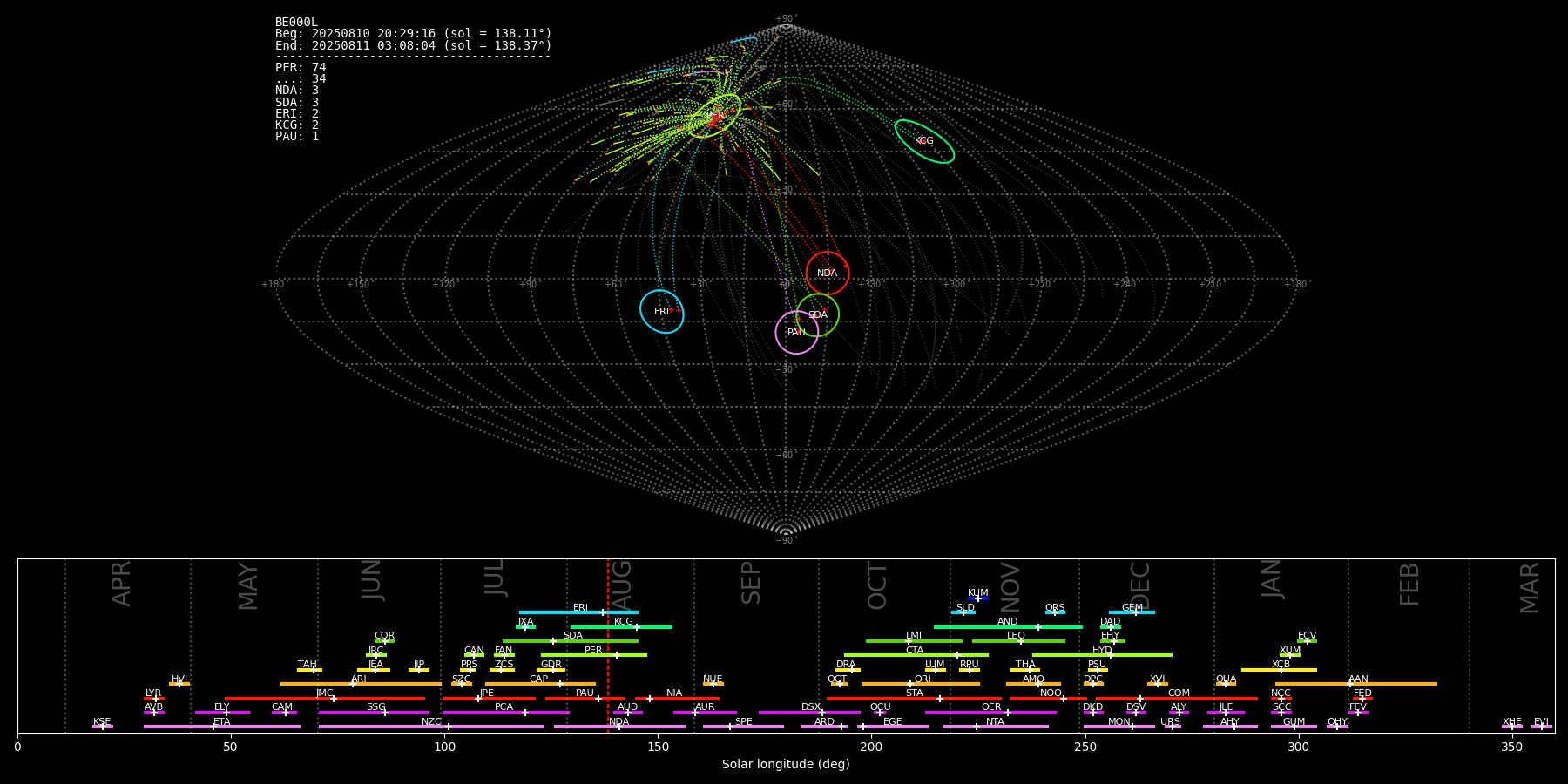This screenshot has height=784, width=1568.
Task: Select the AND shower bar in November
Action: [1008, 626]
